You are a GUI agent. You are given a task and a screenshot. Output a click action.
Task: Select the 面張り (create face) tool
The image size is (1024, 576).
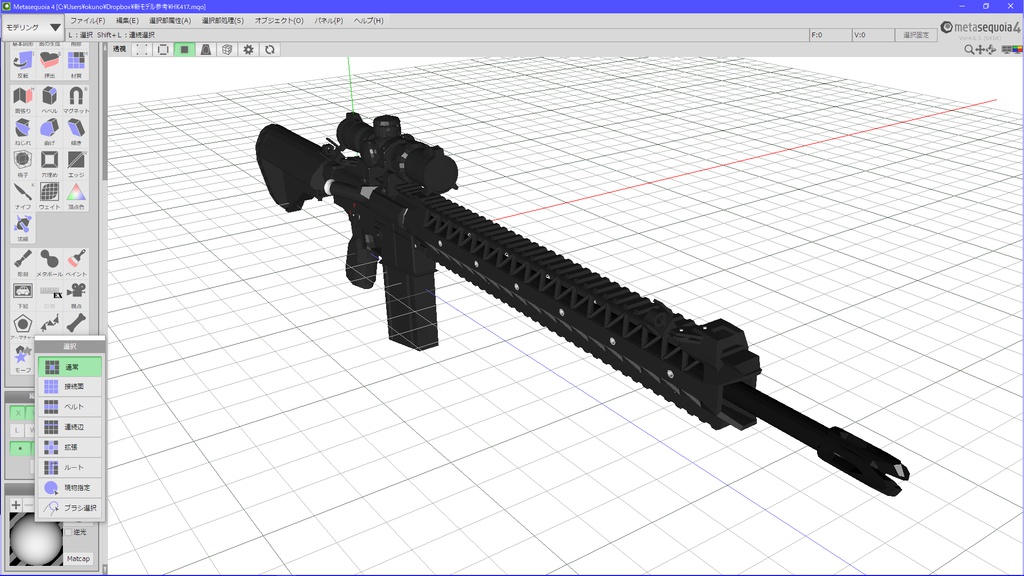click(23, 99)
